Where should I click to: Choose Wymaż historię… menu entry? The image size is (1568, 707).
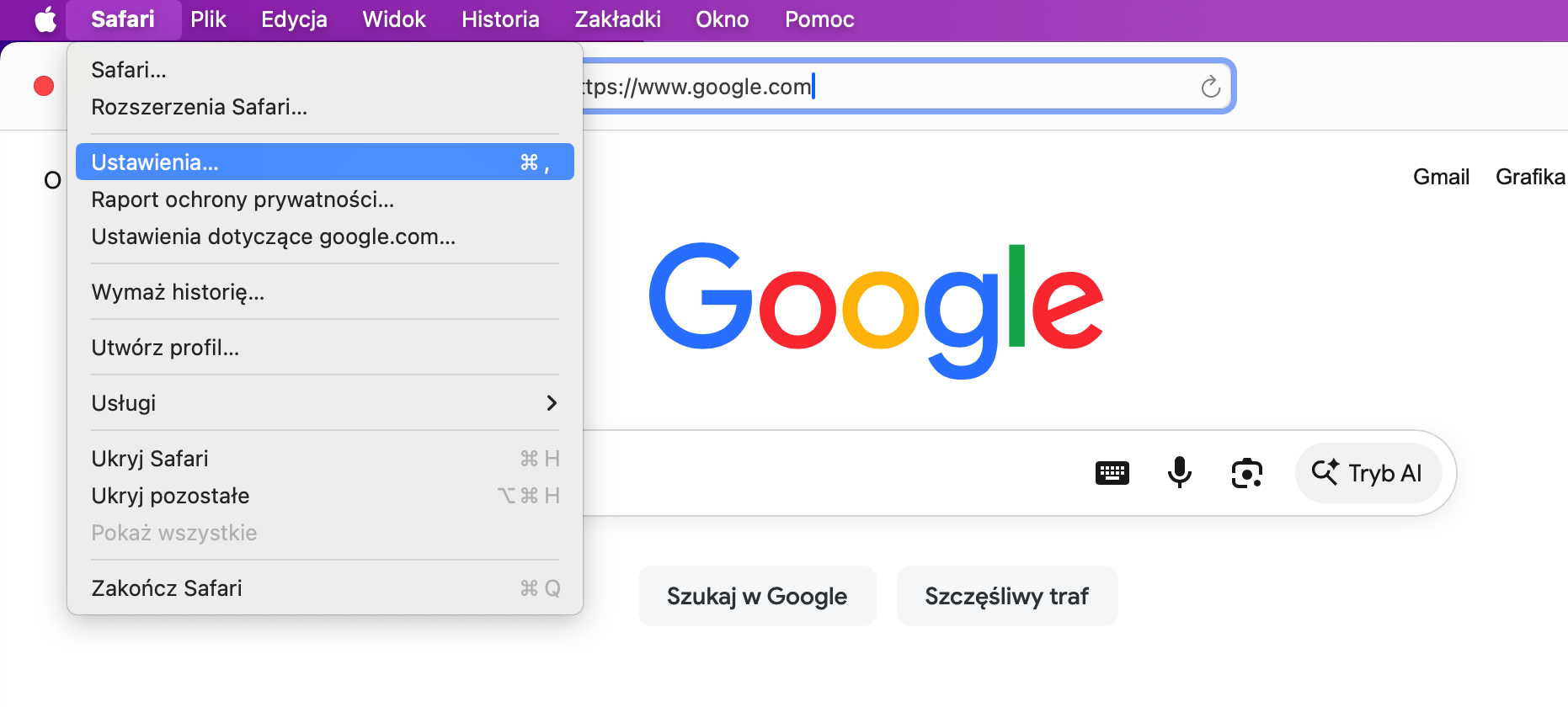point(325,292)
